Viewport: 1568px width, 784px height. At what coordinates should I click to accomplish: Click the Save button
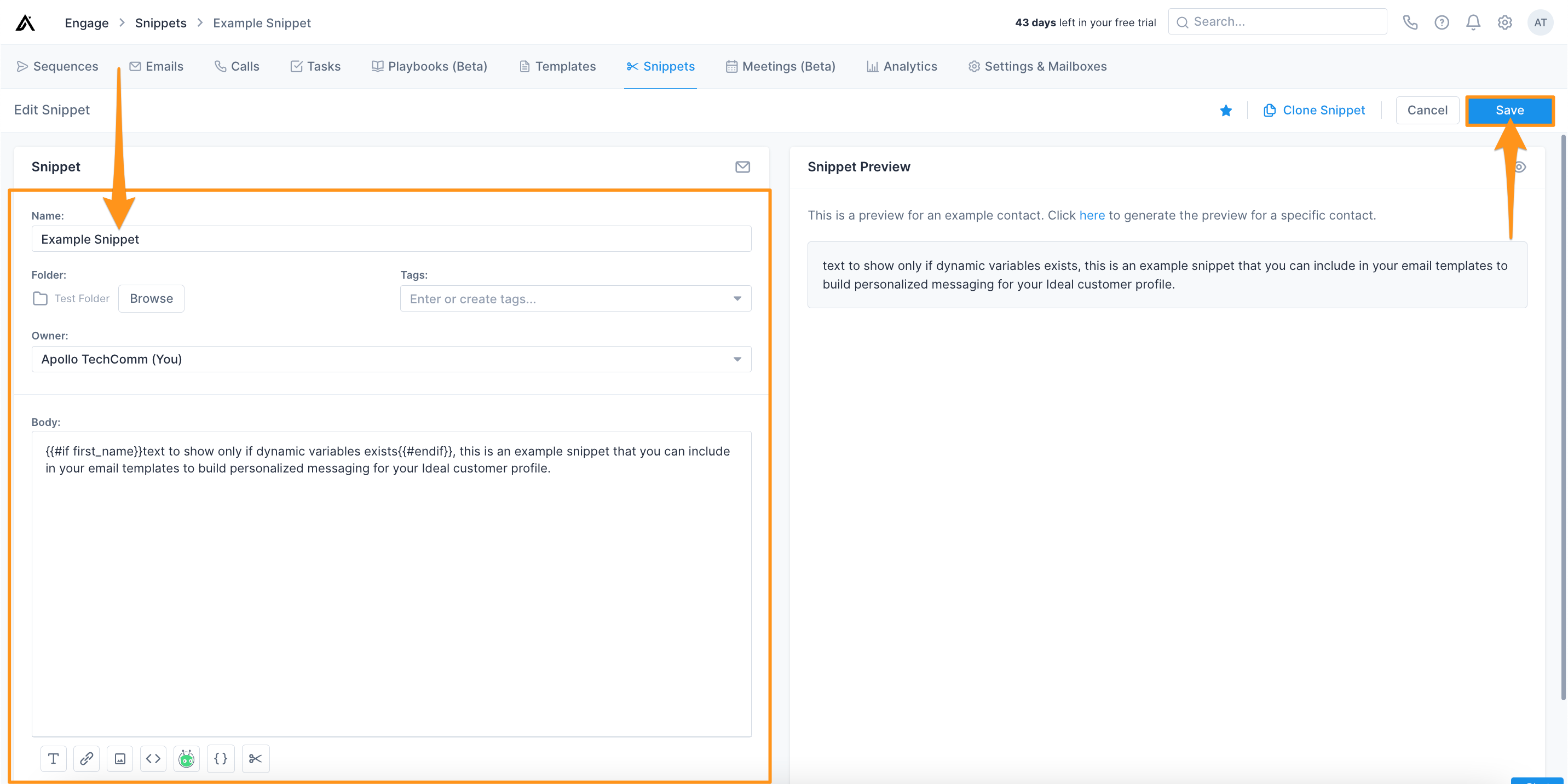point(1509,110)
